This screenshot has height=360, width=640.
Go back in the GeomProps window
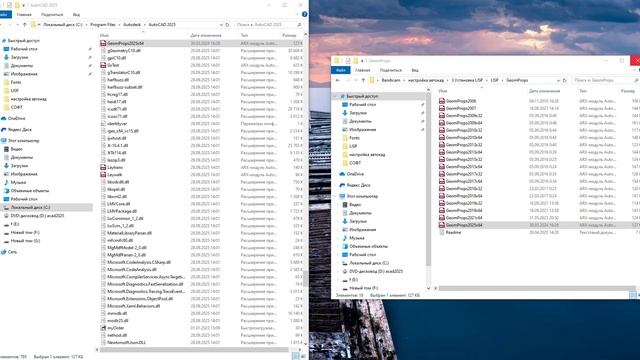(338, 80)
